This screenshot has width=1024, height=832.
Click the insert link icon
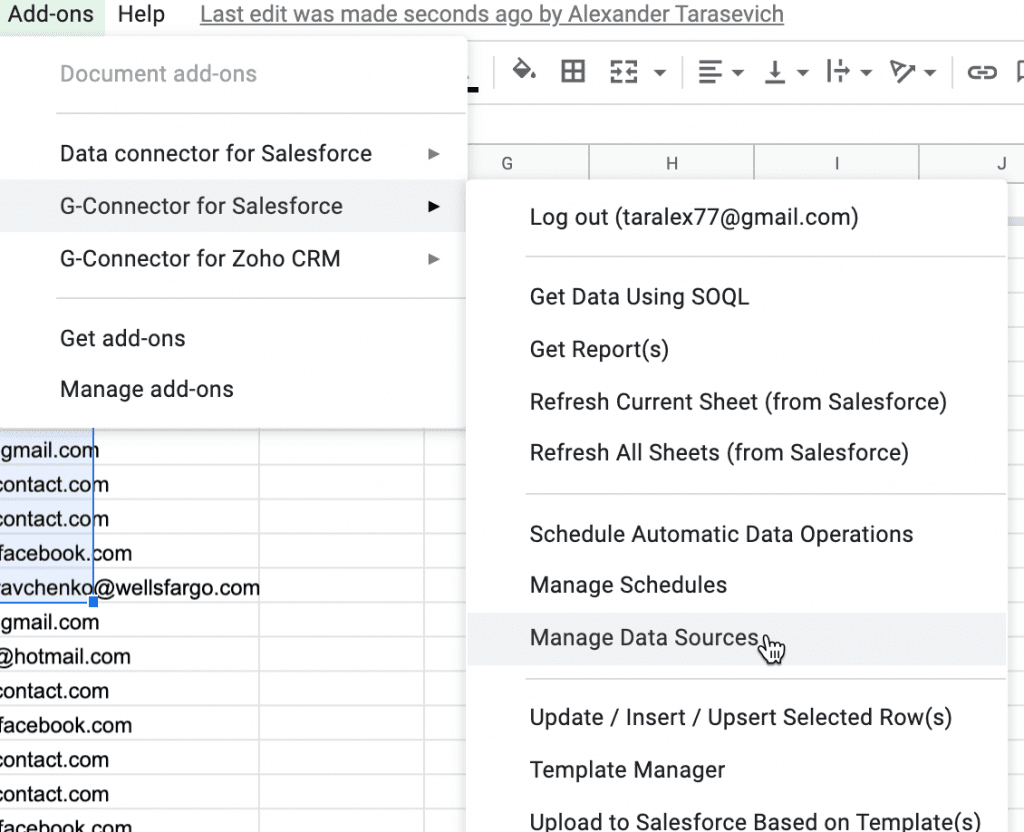pyautogui.click(x=982, y=72)
